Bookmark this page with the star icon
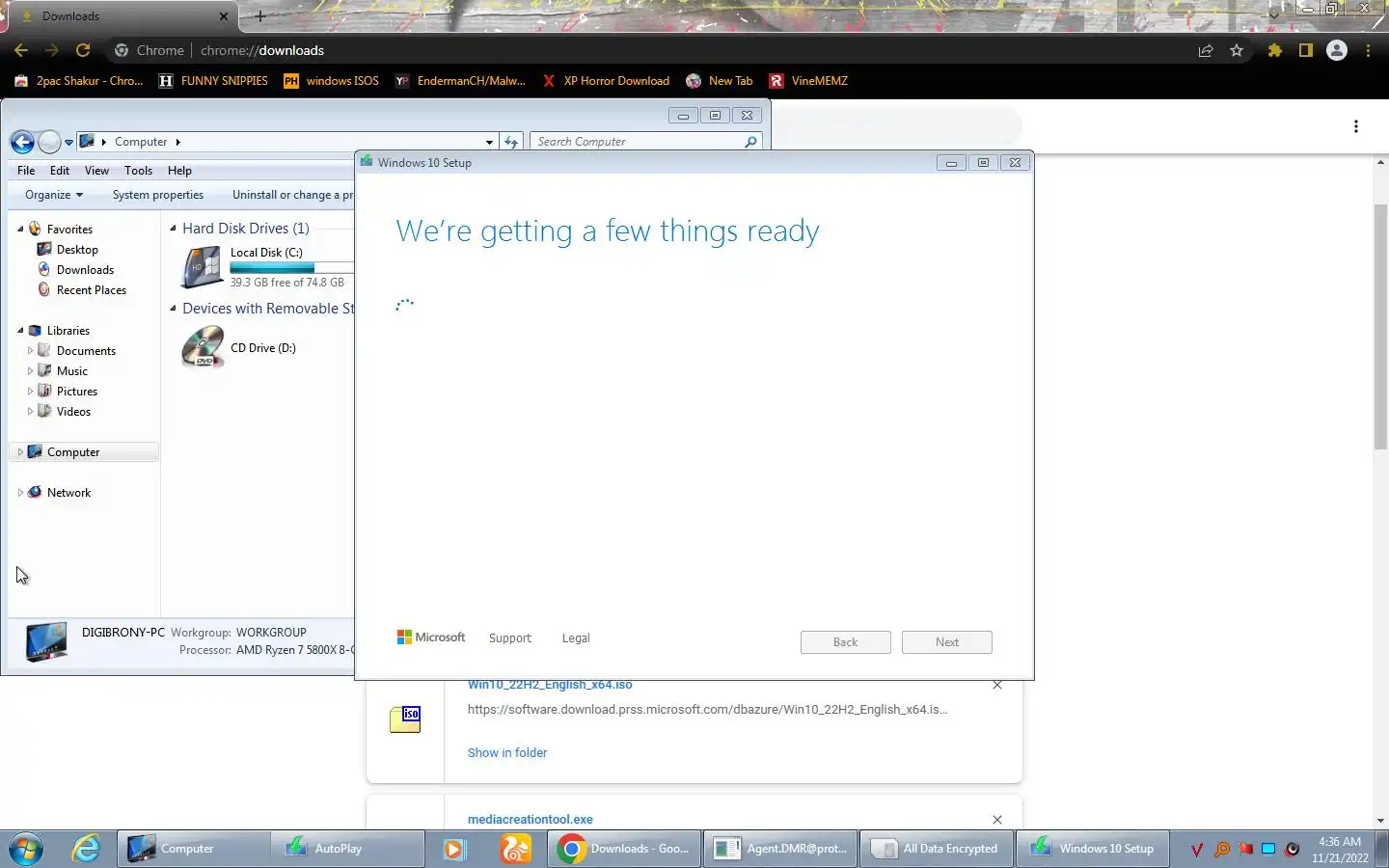This screenshot has height=868, width=1389. (1237, 50)
